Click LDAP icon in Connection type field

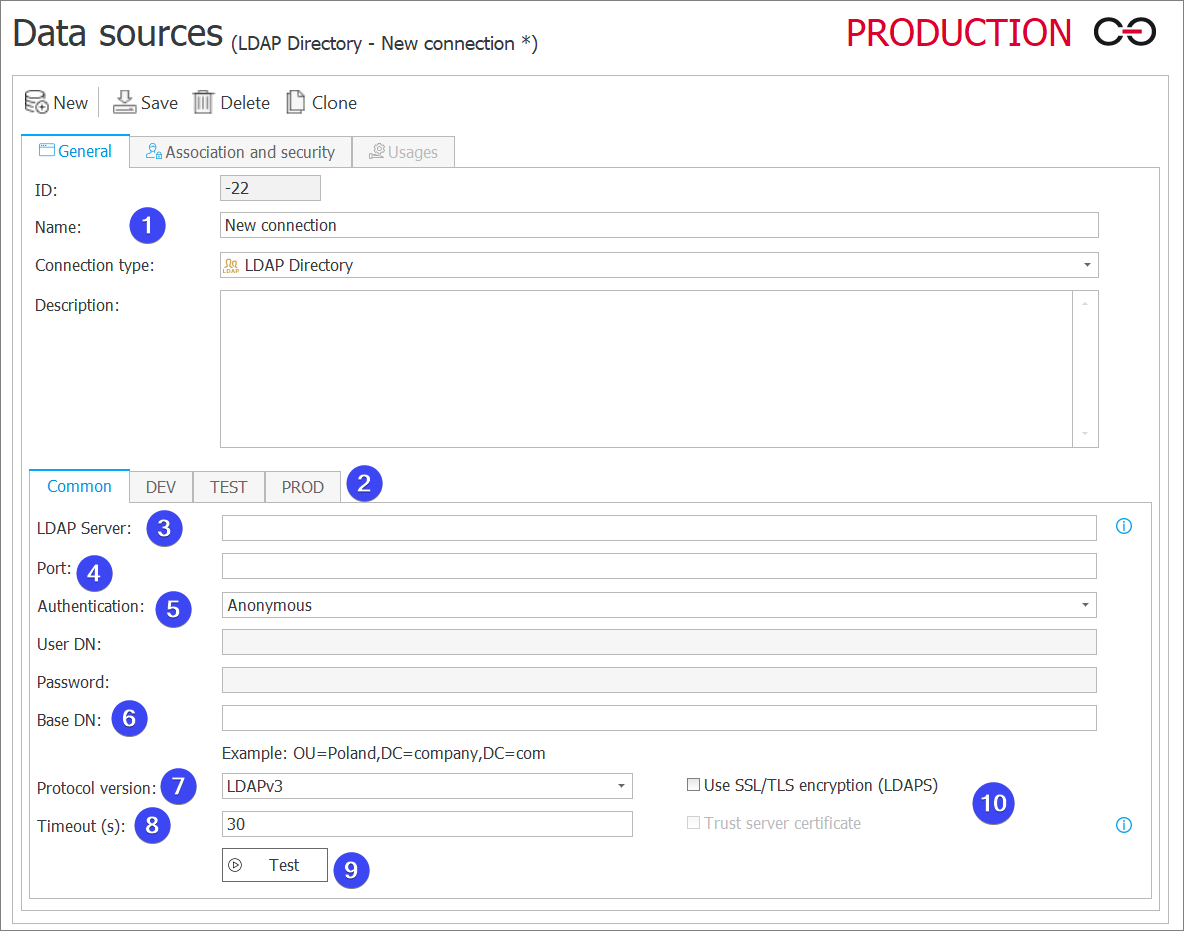pos(231,266)
